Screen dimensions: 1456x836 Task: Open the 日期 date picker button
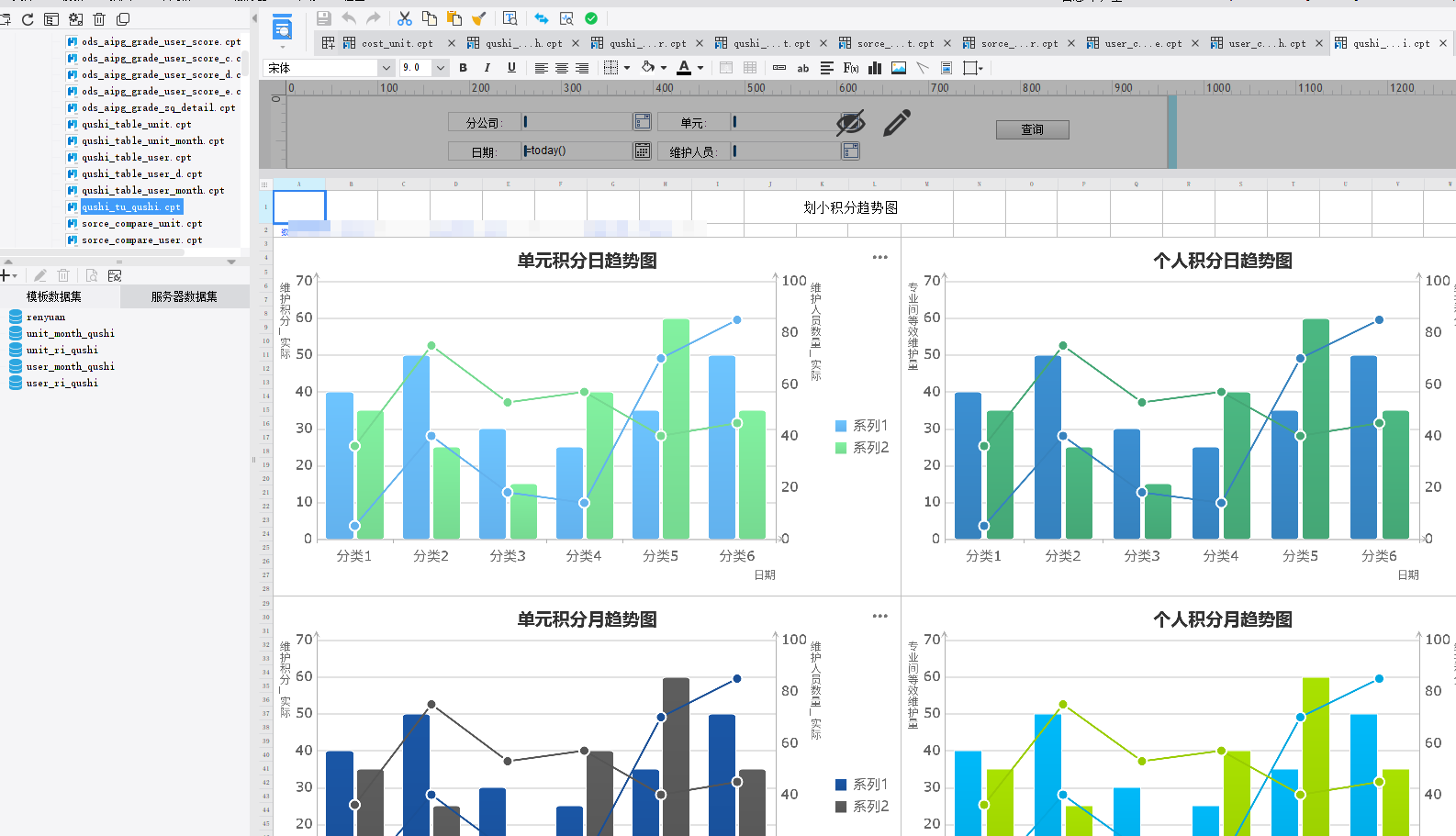tap(643, 150)
